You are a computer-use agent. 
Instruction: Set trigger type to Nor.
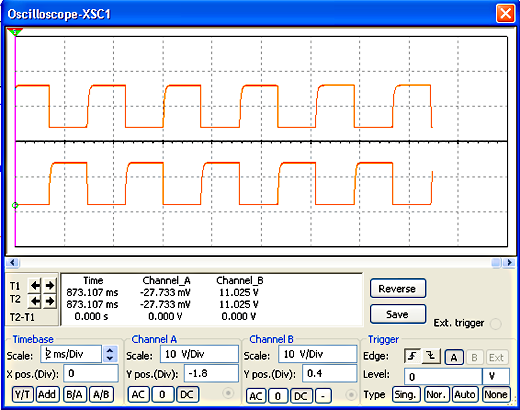pos(436,395)
